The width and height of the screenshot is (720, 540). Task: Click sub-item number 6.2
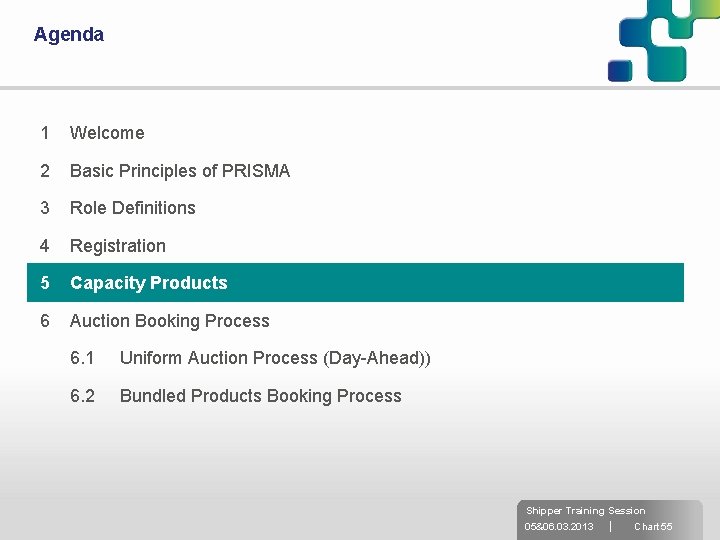point(82,396)
